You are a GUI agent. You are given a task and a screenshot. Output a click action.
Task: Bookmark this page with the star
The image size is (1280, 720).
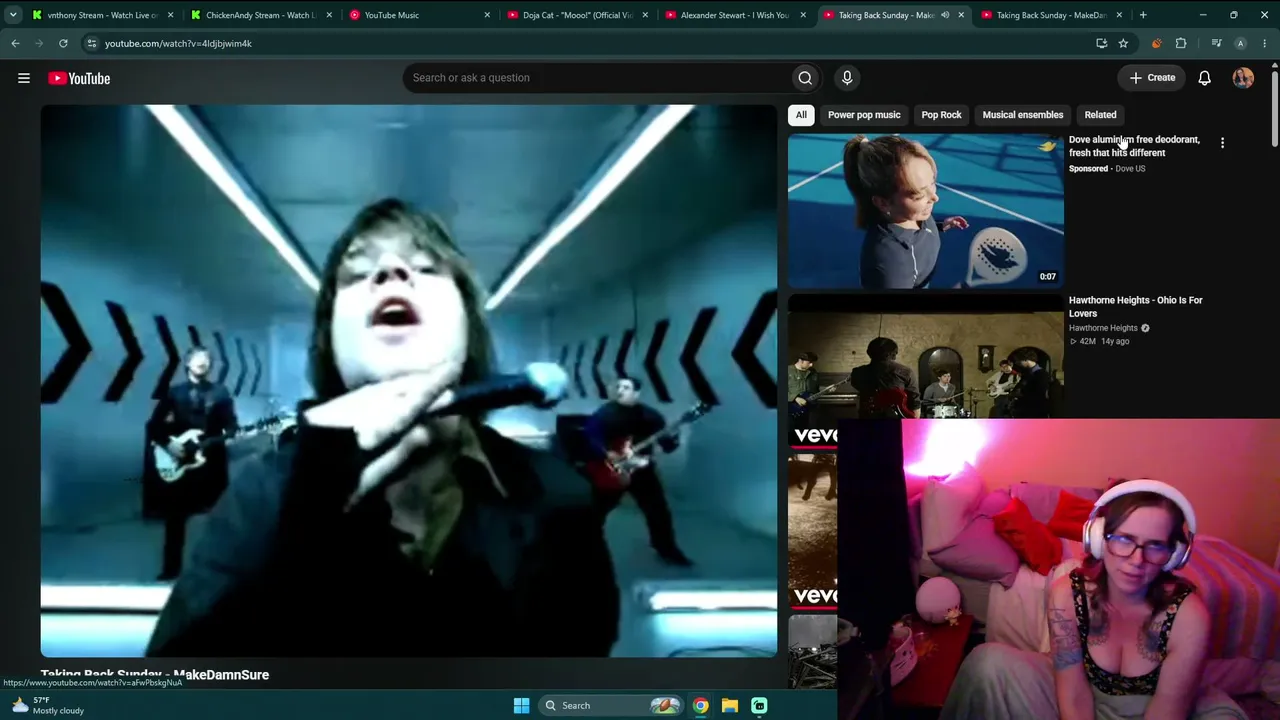coord(1123,43)
